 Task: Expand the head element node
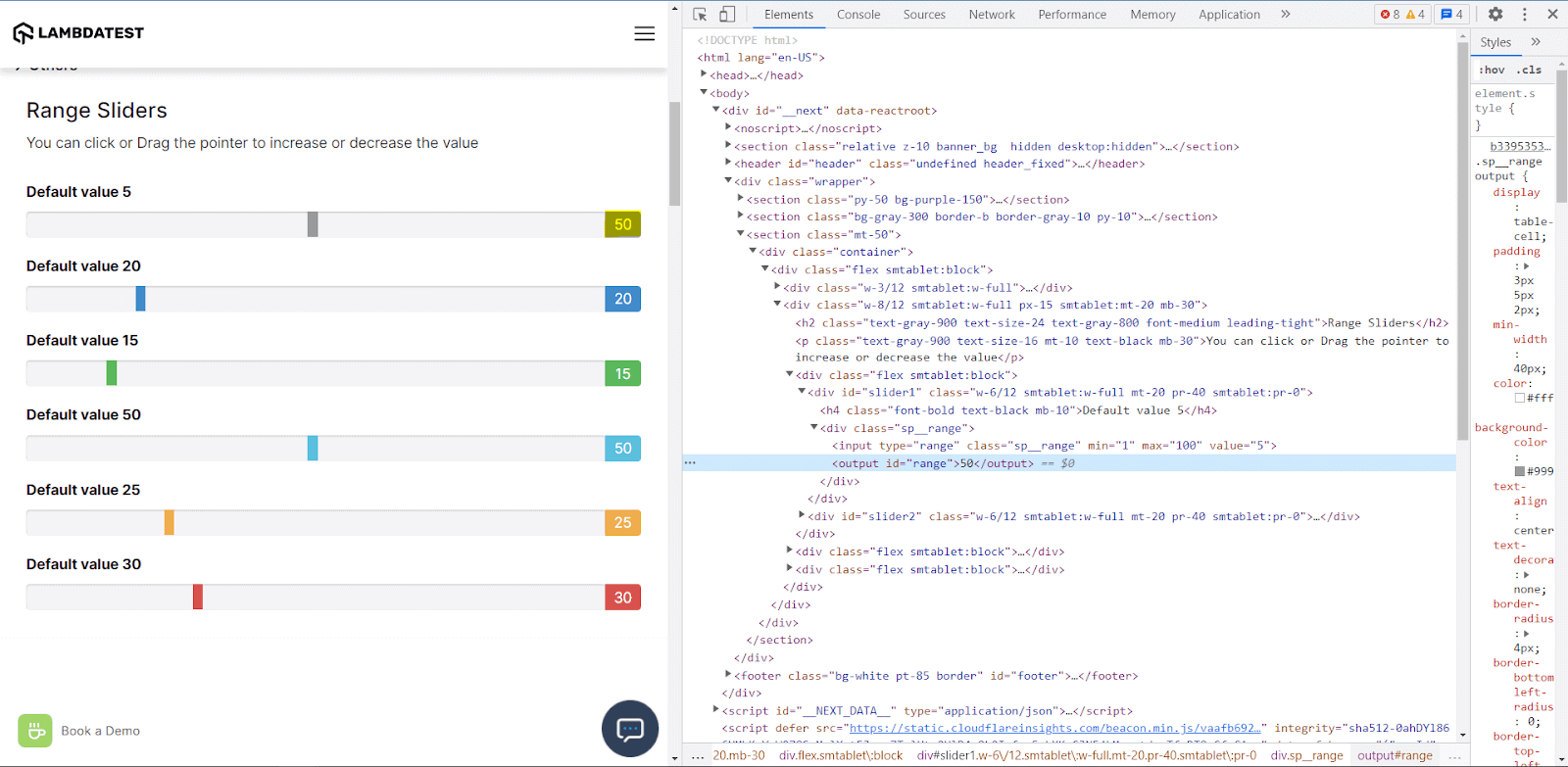[704, 74]
